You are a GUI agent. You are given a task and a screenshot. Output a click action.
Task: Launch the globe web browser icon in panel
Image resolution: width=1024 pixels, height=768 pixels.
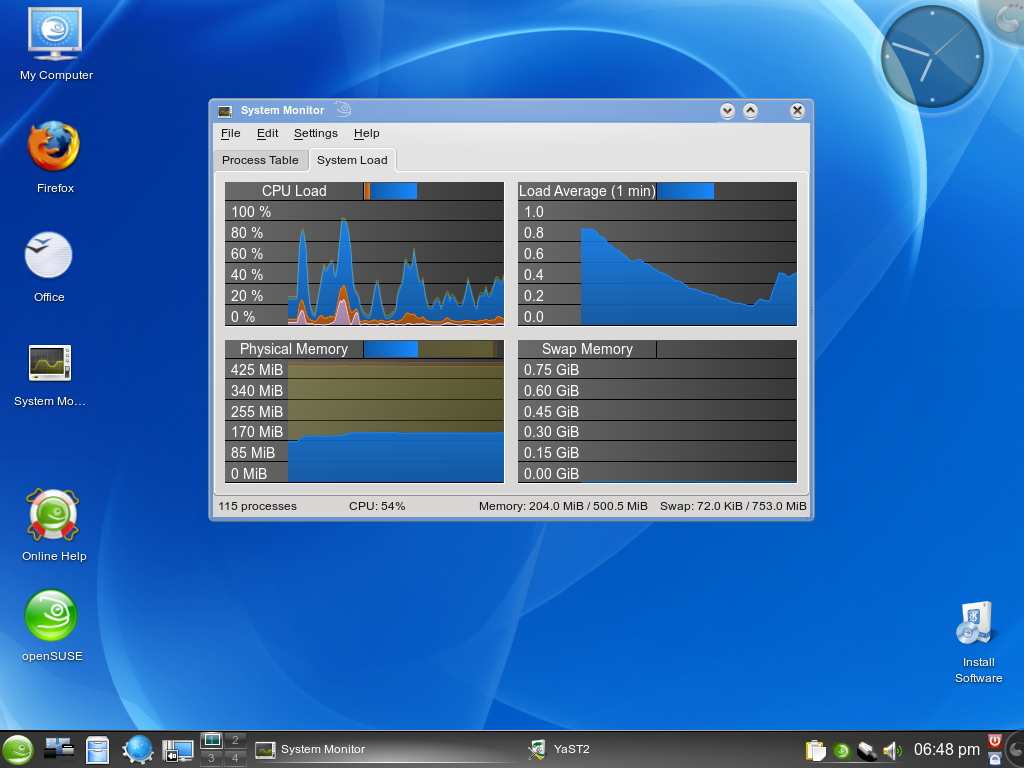point(138,750)
